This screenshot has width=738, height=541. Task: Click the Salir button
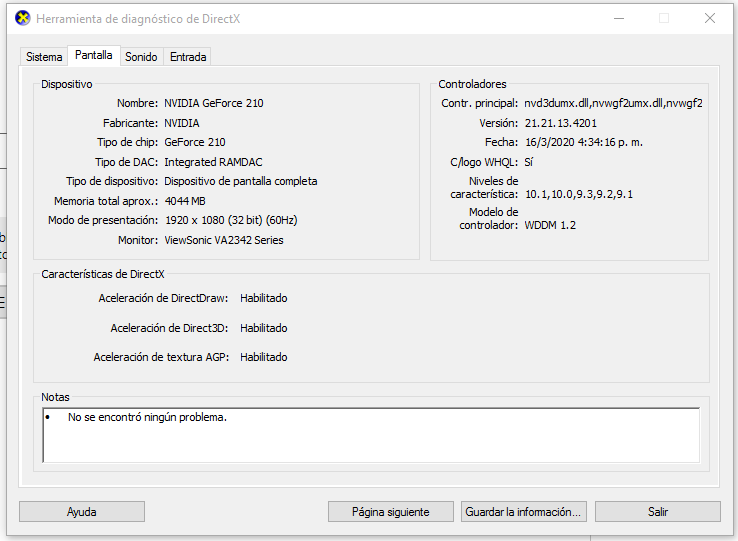[x=658, y=511]
